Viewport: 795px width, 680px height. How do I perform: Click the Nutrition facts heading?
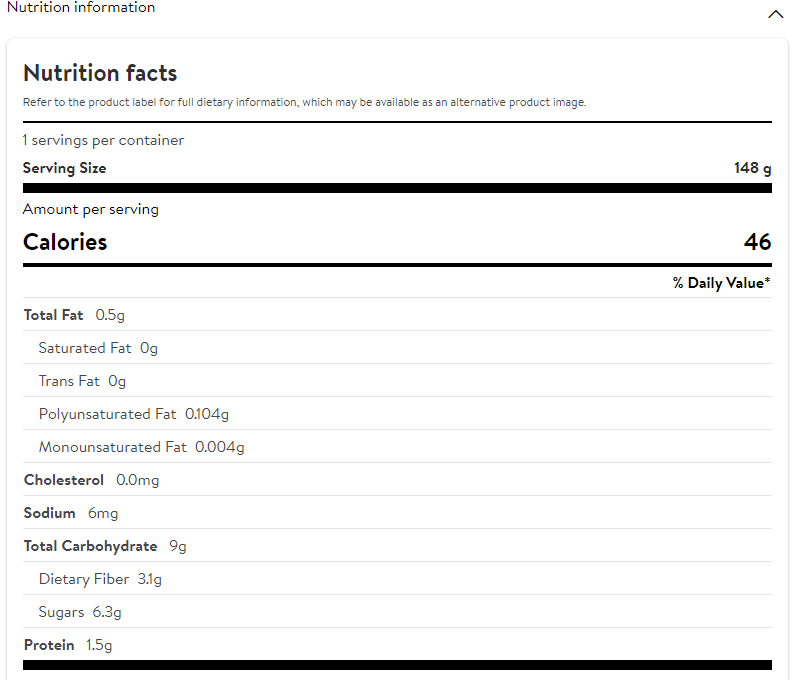(x=100, y=73)
